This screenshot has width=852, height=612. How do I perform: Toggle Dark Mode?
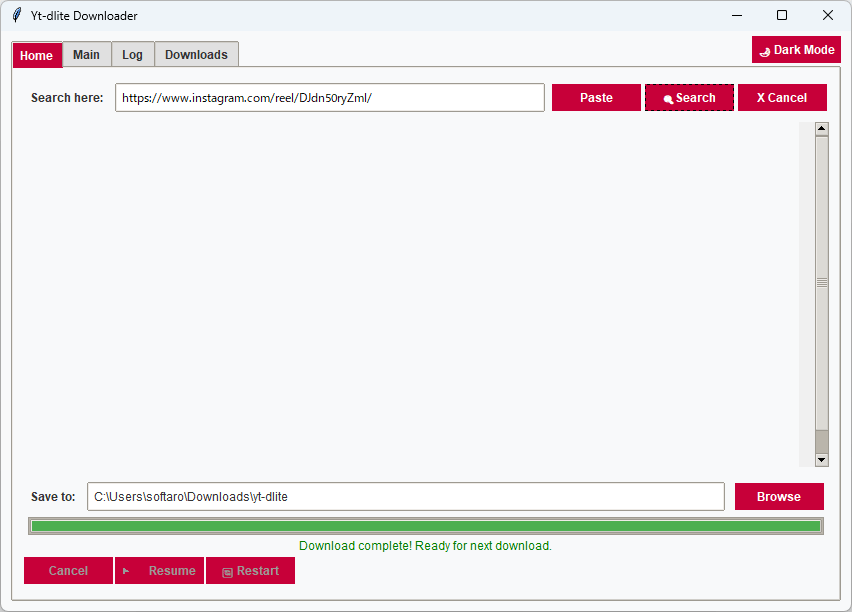796,49
